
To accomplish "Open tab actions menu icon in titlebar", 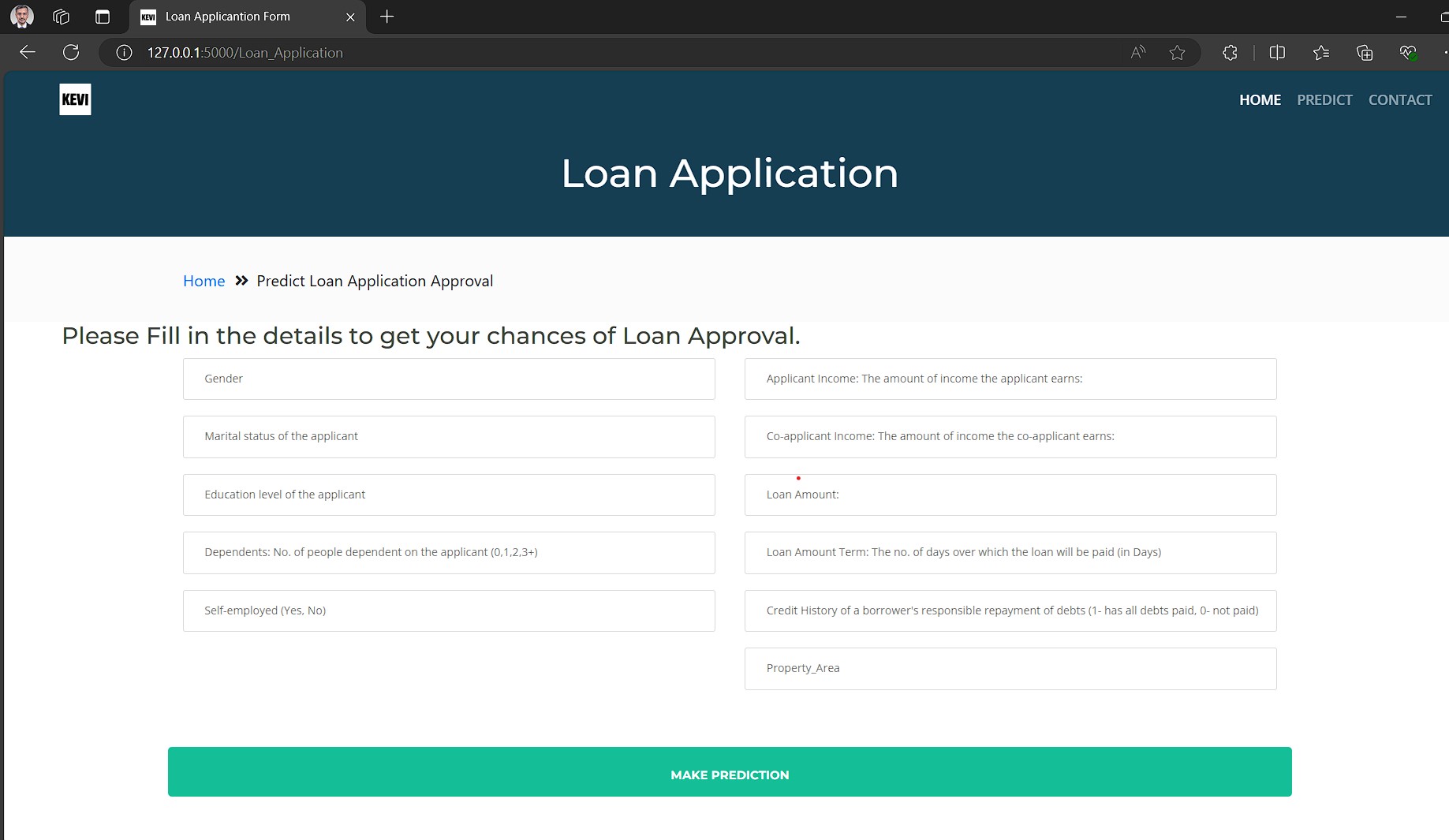I will click(103, 17).
